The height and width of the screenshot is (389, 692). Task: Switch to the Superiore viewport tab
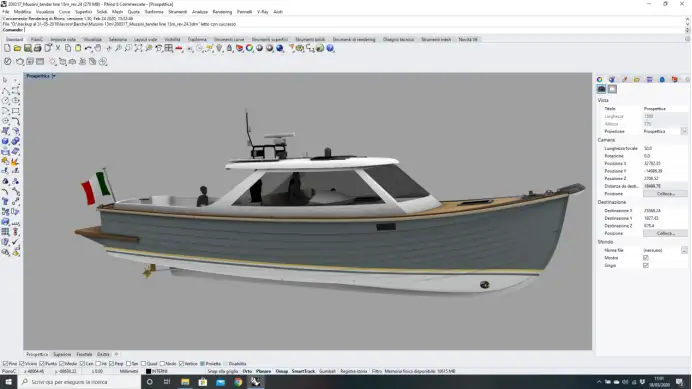62,354
